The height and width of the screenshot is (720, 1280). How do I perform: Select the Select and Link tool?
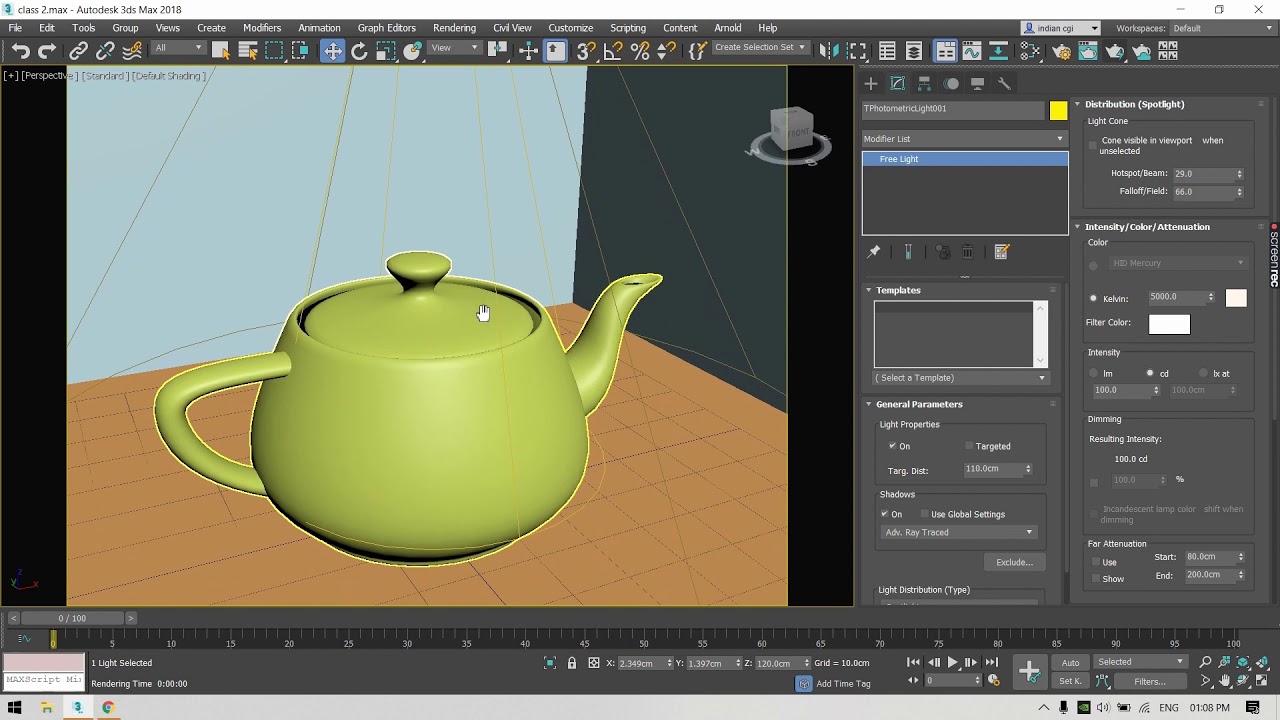78,51
